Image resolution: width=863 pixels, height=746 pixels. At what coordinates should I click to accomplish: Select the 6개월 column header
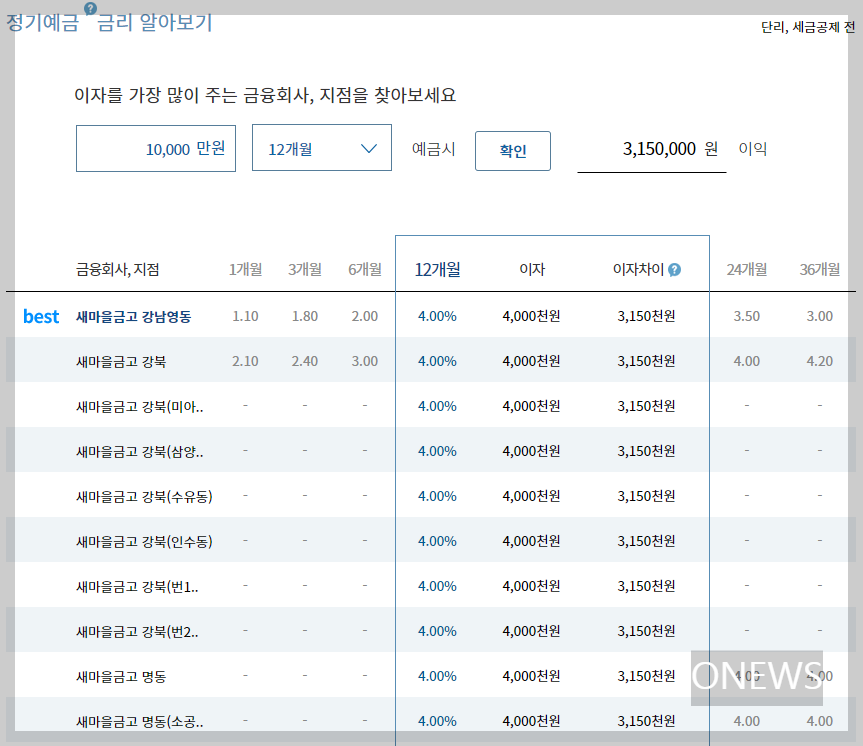coord(365,270)
